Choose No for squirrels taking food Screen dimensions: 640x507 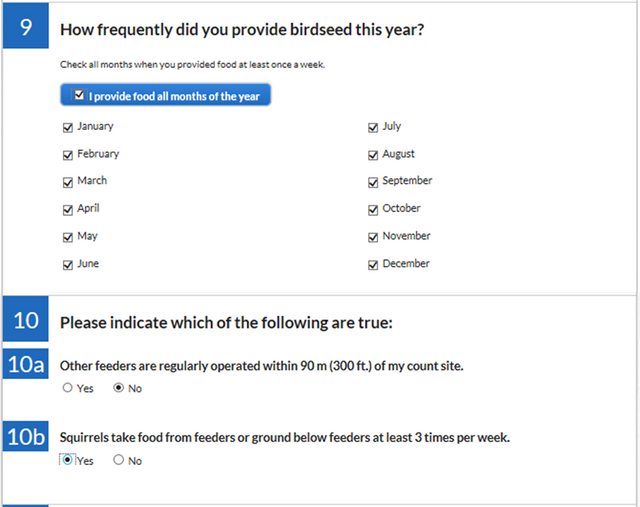119,461
